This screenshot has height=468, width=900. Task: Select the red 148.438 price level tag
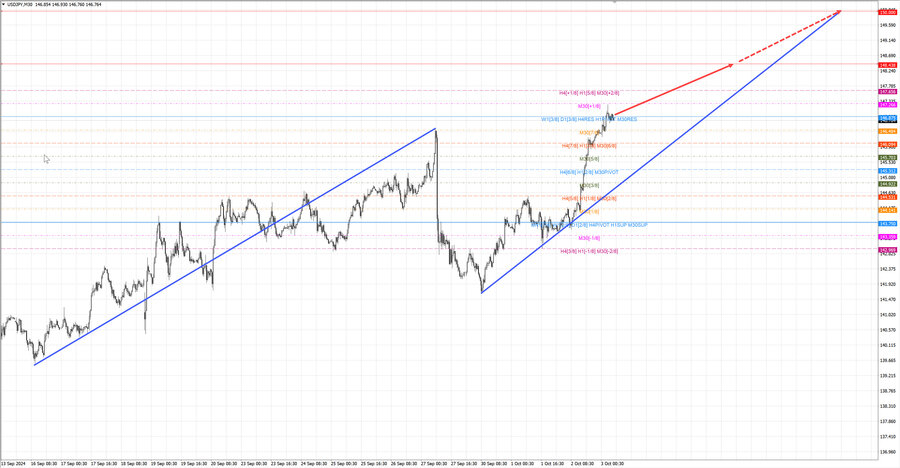(887, 65)
